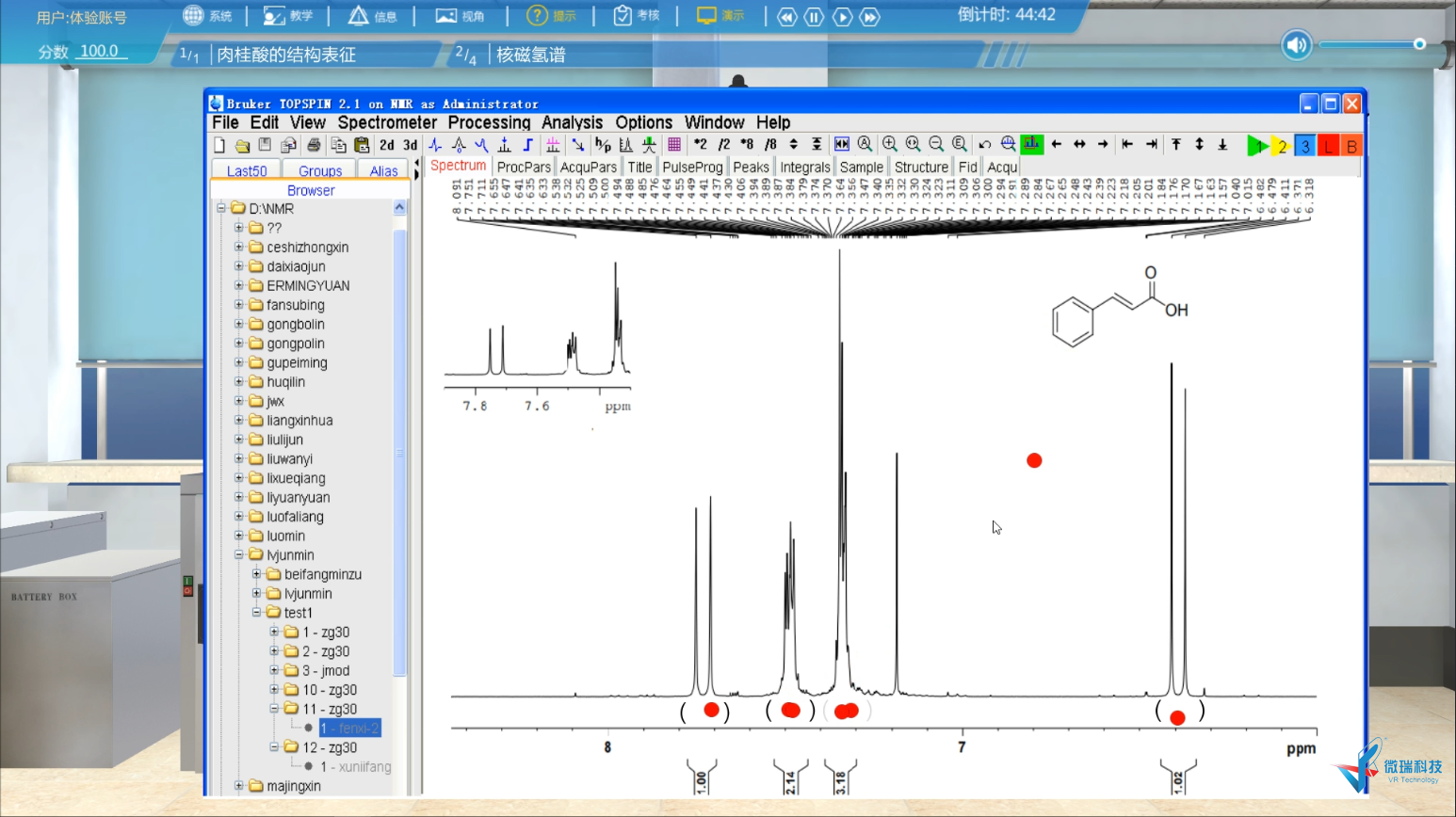Collapse the 12 - zg30 experiment node
1456x817 pixels.
point(274,746)
